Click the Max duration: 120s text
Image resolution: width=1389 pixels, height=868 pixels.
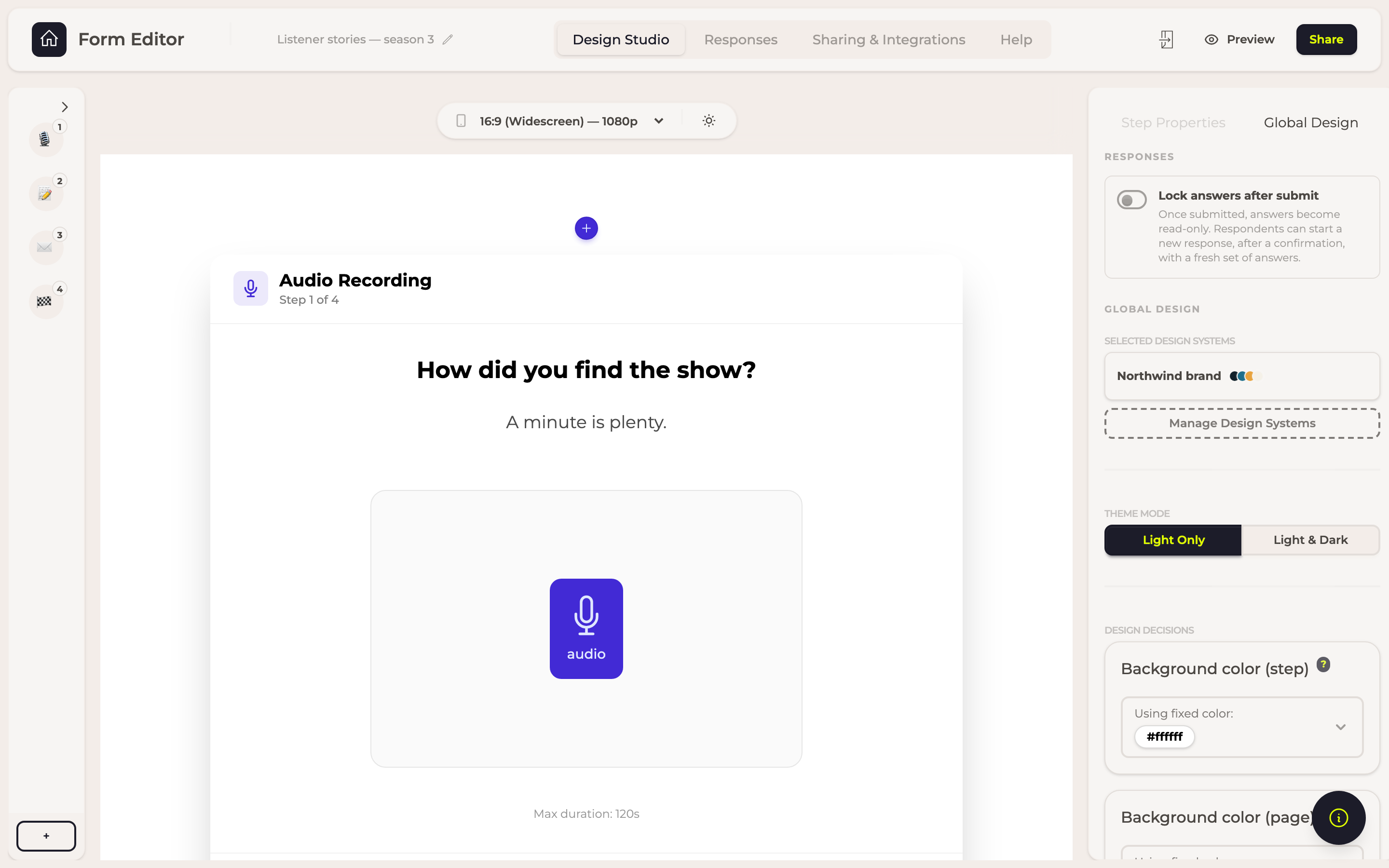(586, 814)
